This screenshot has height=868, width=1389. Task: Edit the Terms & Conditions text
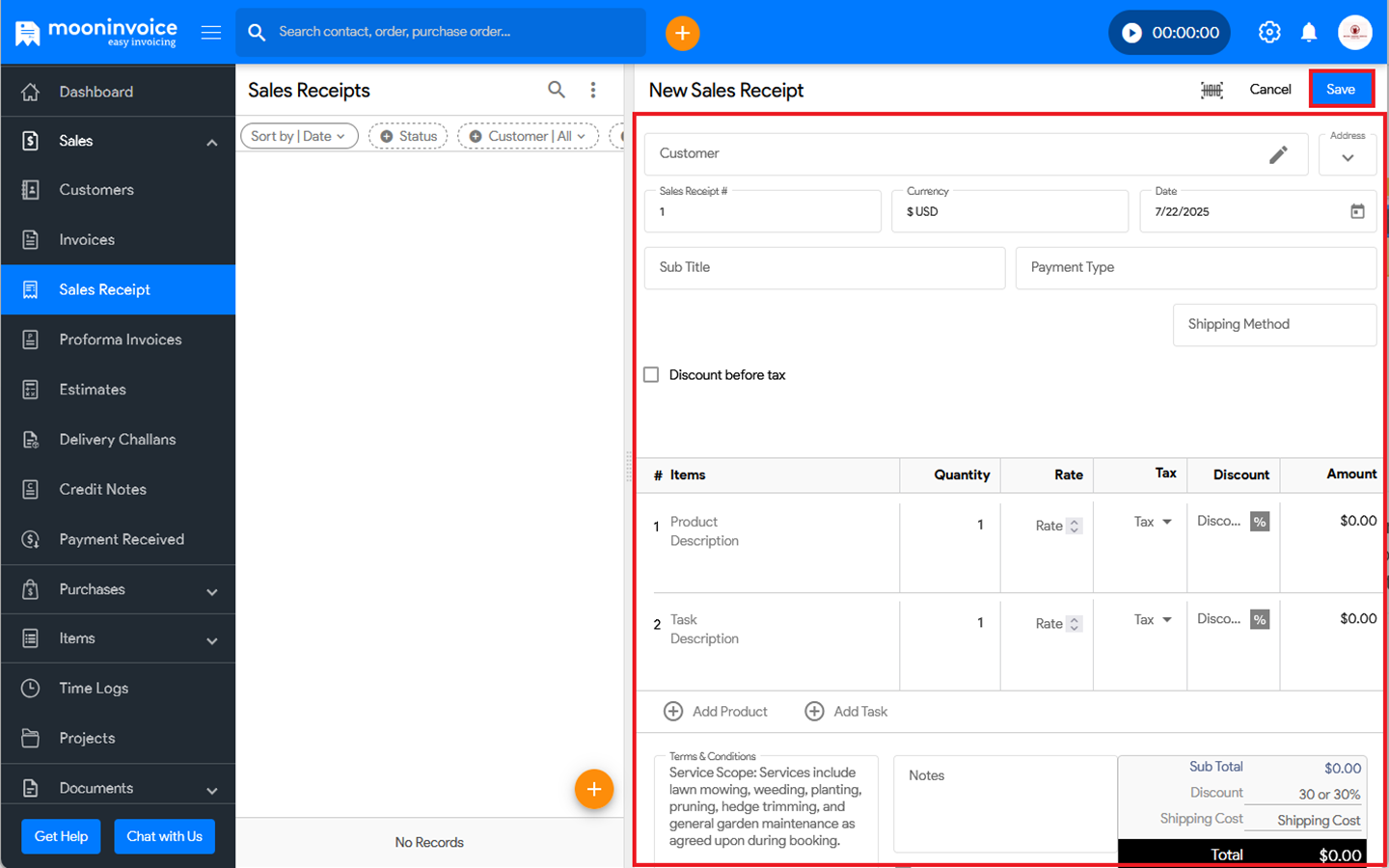(766, 806)
